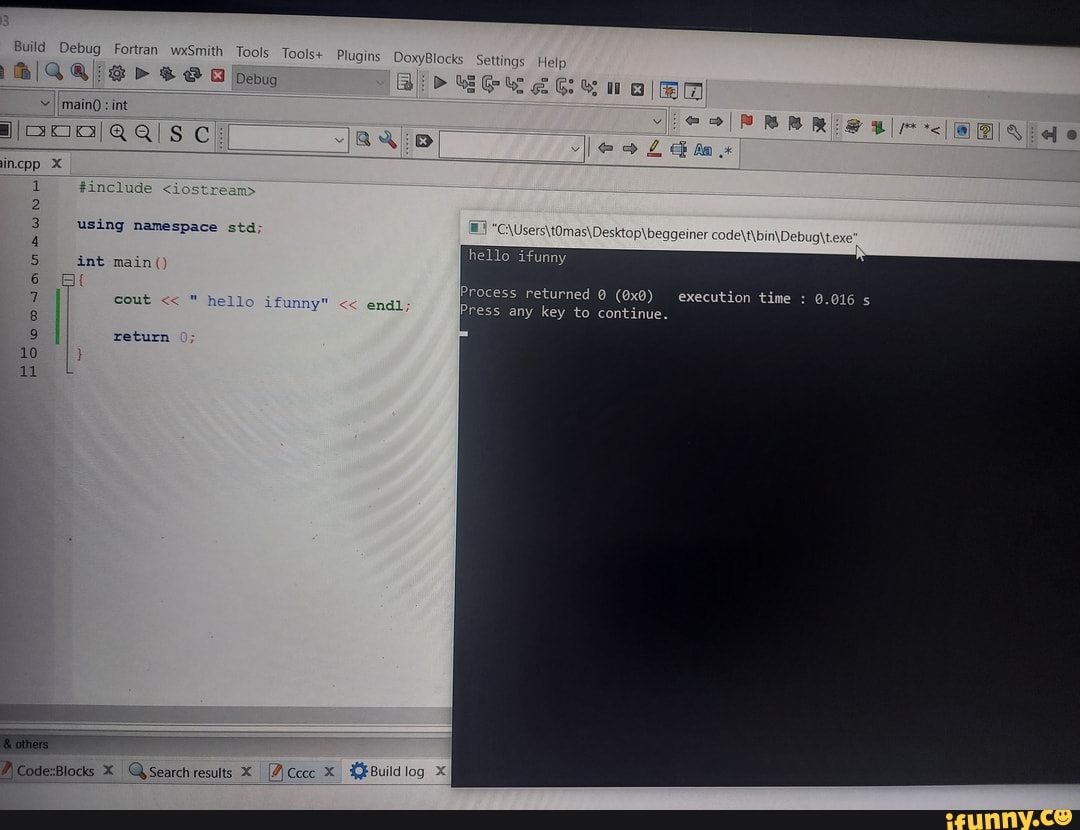Screen dimensions: 1080x830
Task: Toggle Match Case search option
Action: coord(703,149)
